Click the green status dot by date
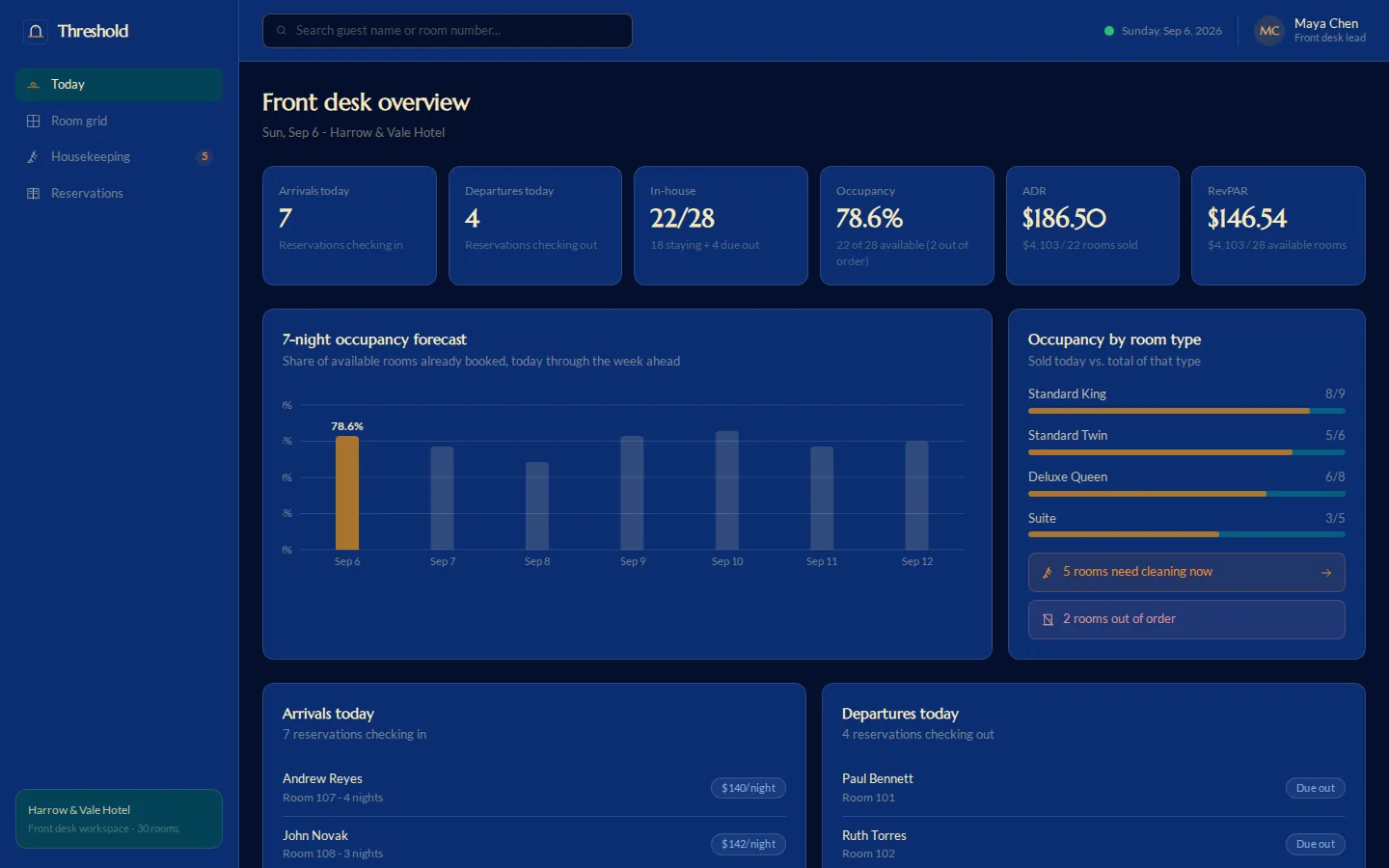 tap(1109, 31)
